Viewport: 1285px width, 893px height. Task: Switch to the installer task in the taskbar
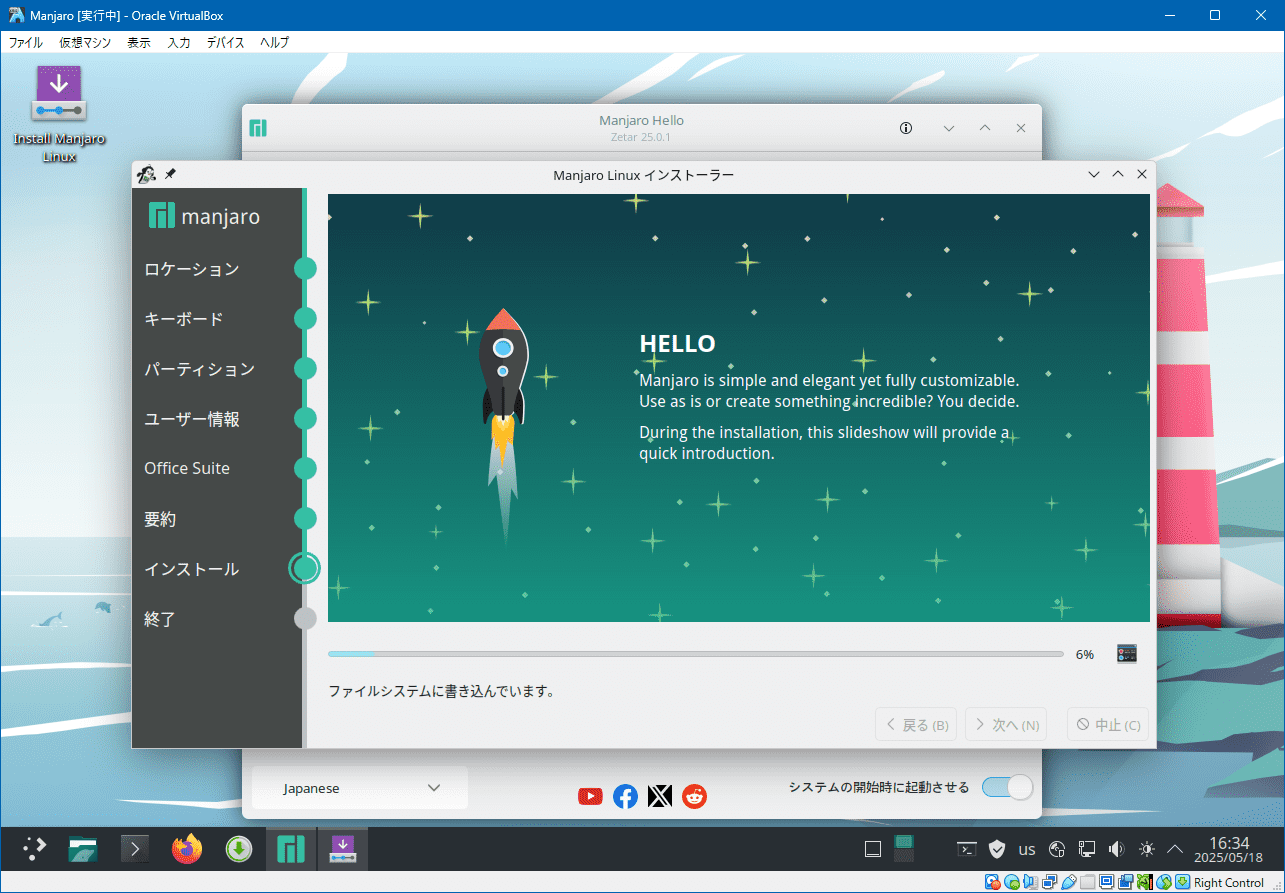coord(343,849)
